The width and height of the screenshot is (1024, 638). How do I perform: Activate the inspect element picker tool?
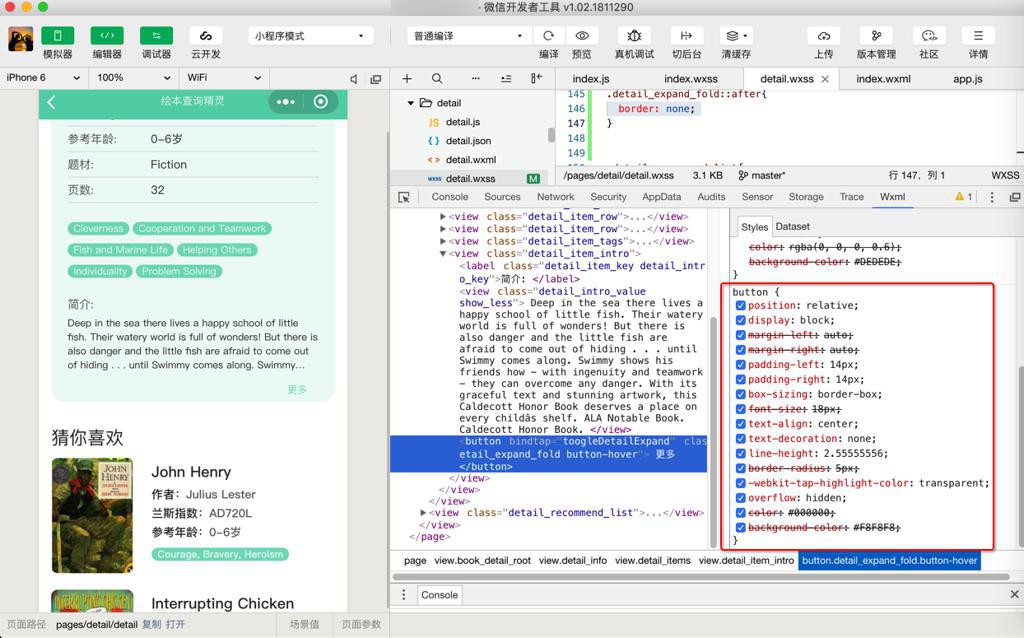[404, 197]
